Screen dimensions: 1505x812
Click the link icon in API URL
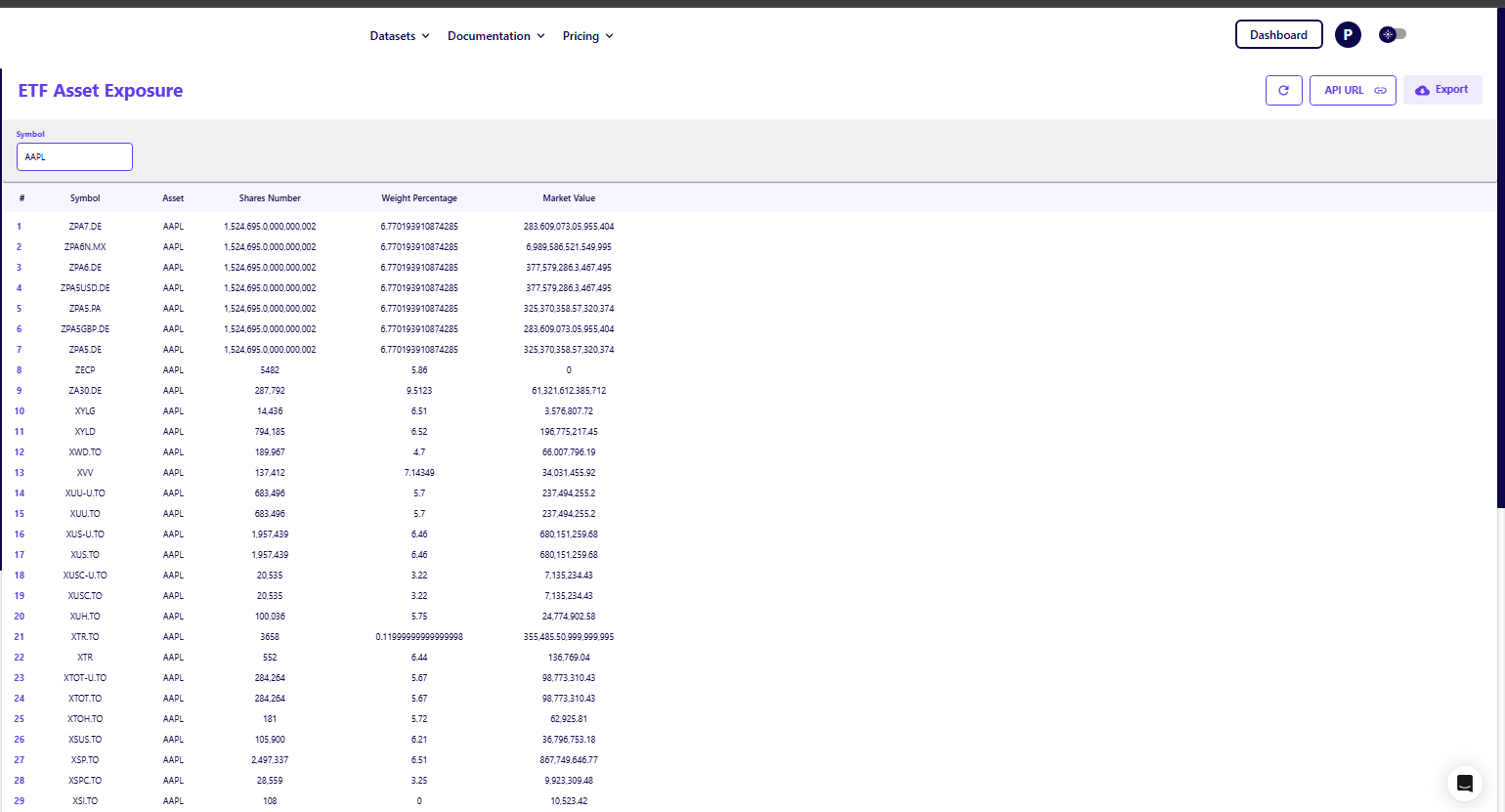tap(1380, 91)
